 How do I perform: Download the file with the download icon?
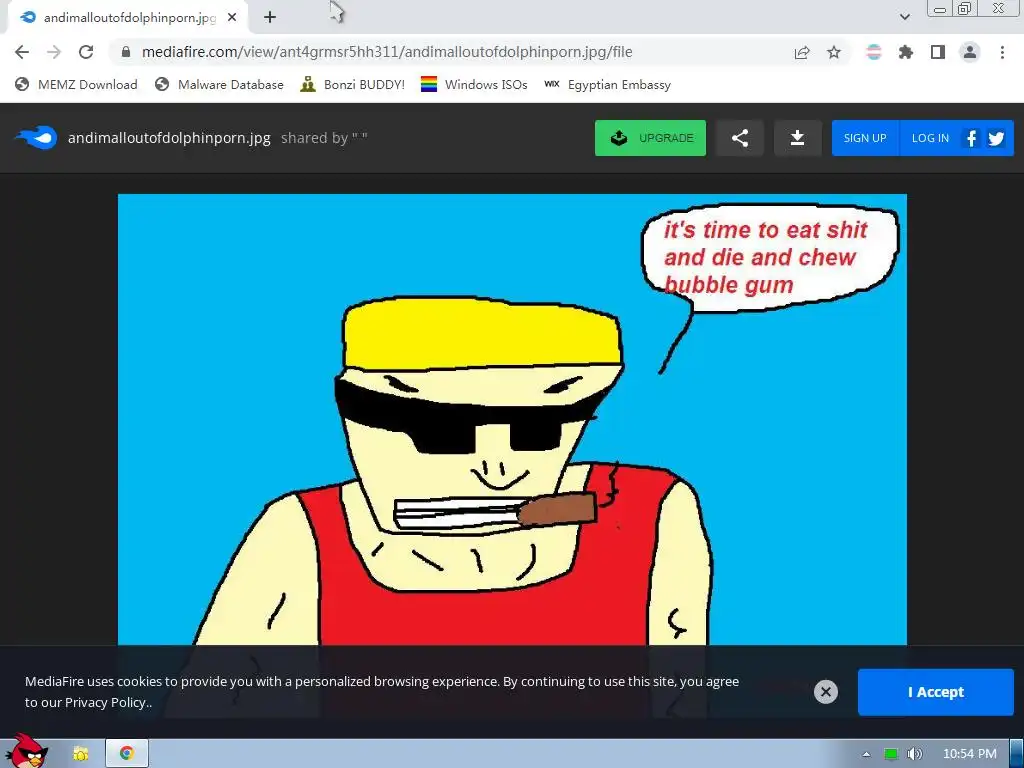797,138
